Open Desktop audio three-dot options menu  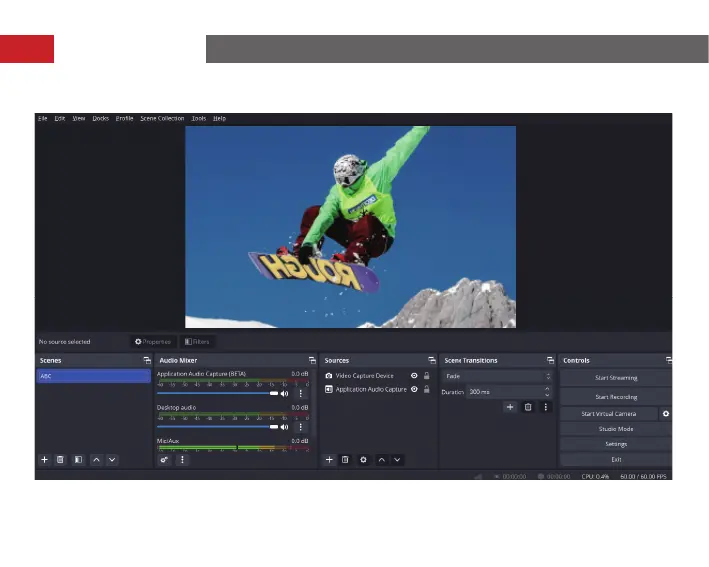[299, 426]
